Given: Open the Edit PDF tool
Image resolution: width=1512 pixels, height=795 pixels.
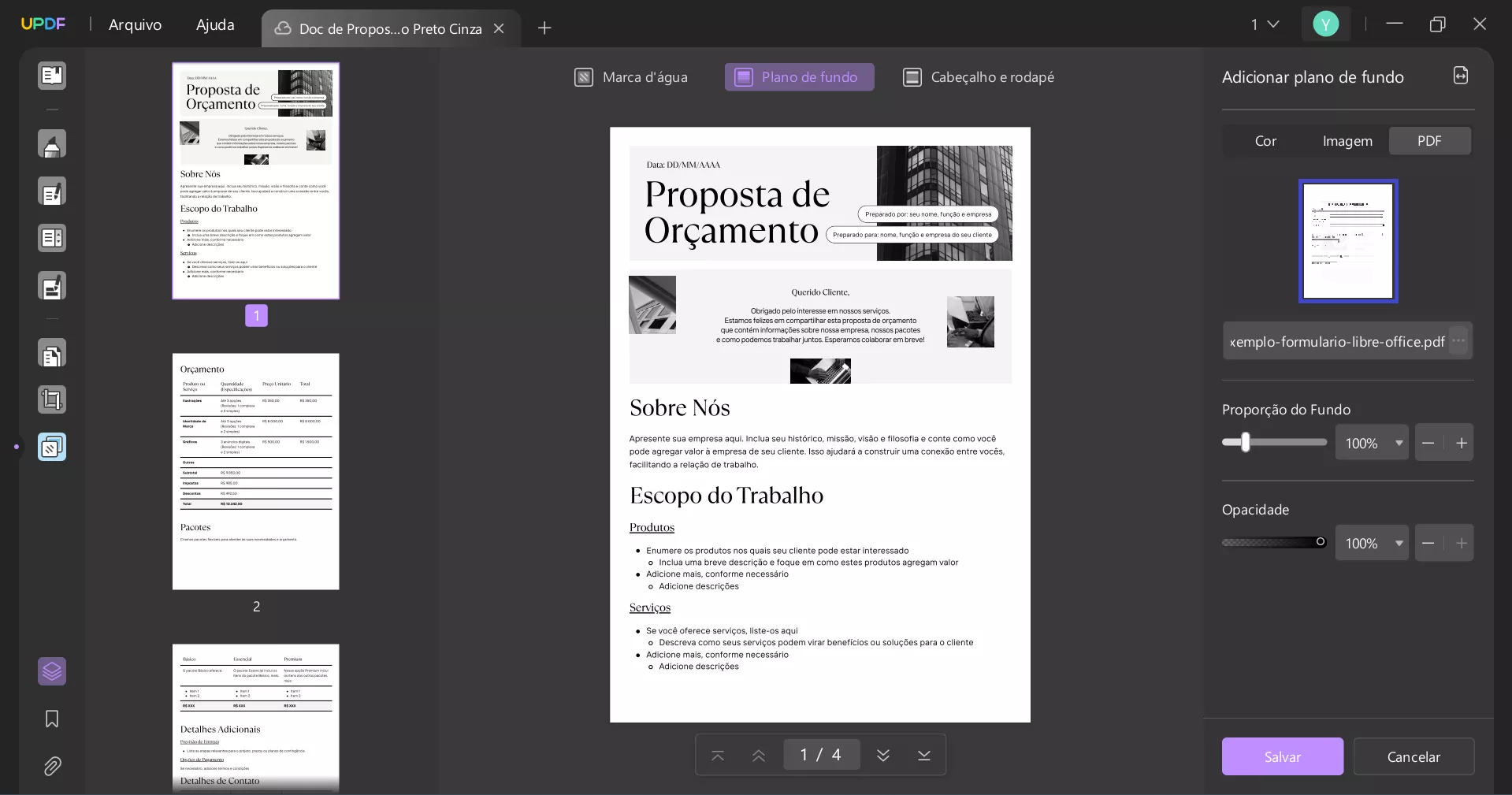Looking at the screenshot, I should [52, 191].
